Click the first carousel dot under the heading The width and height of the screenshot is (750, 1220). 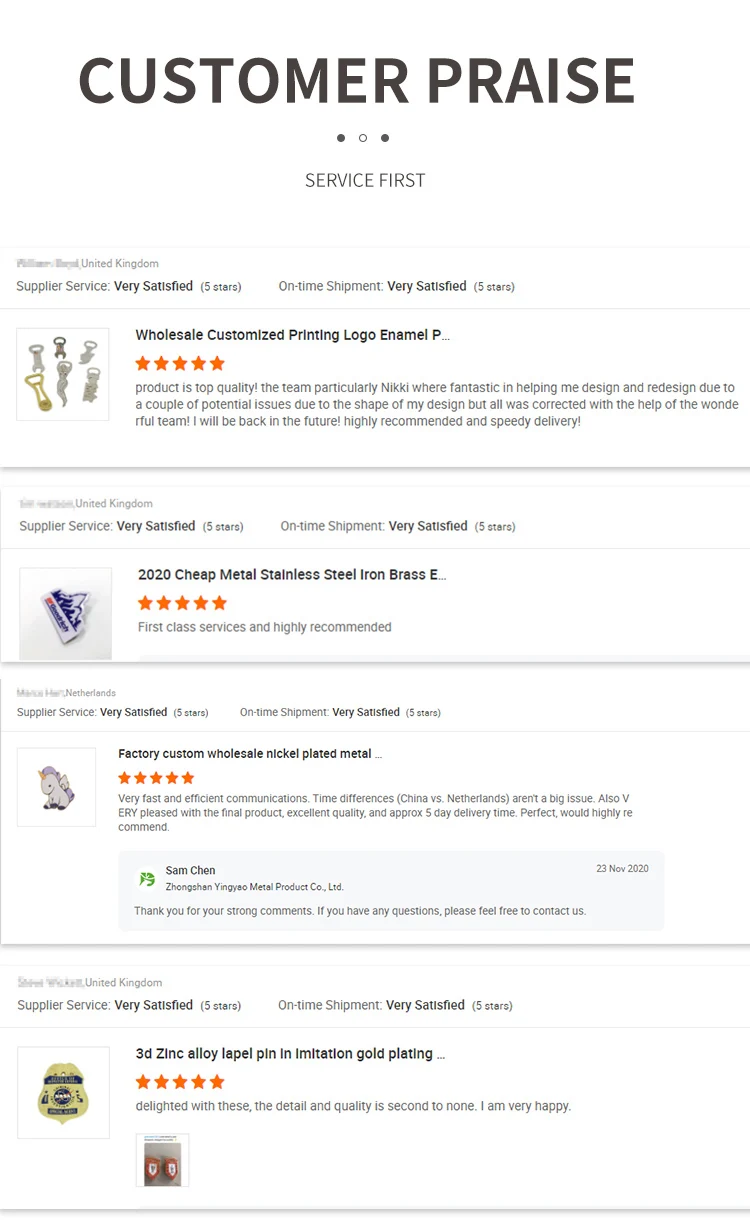341,138
